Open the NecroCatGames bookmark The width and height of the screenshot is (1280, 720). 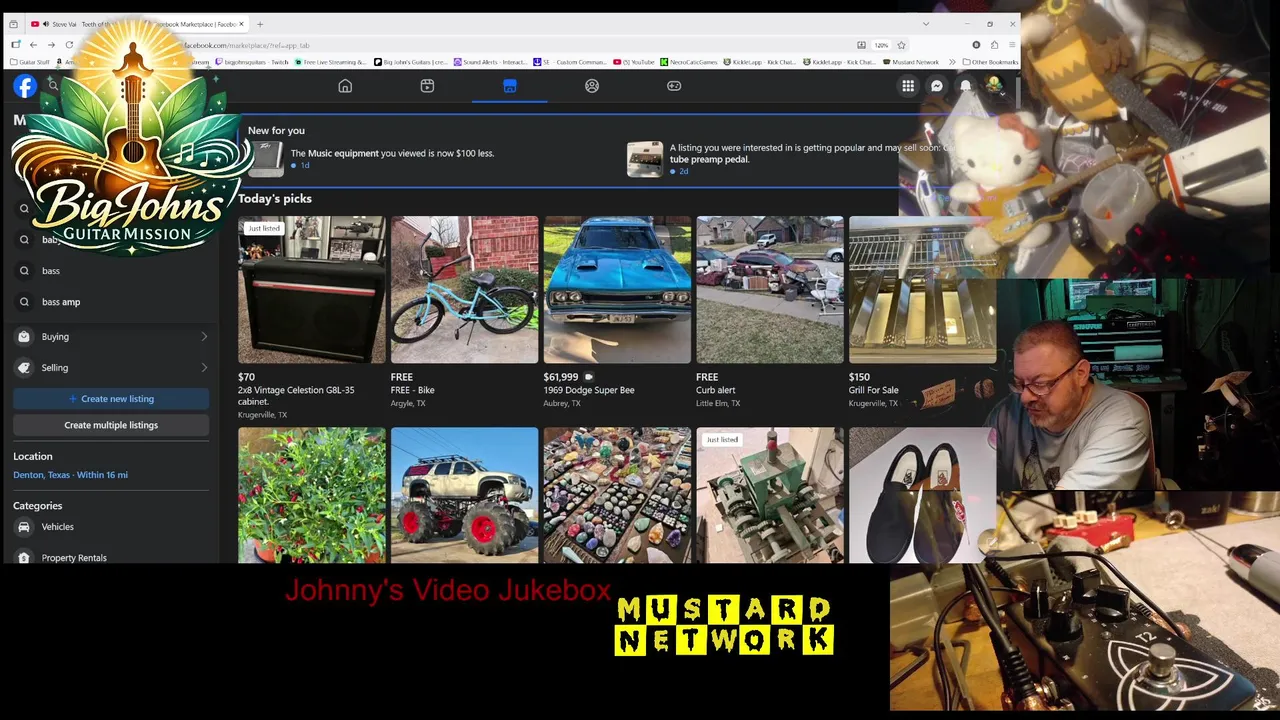point(690,62)
